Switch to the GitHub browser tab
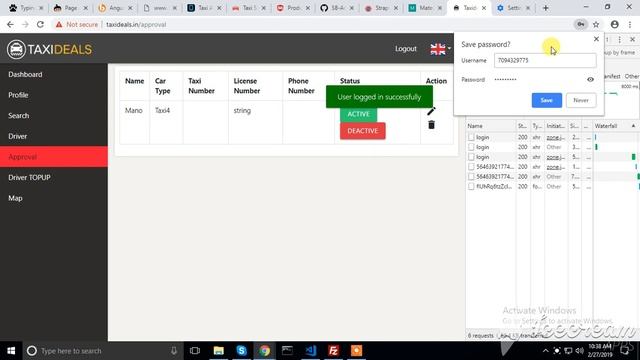Viewport: 640px width, 360px height. click(x=337, y=8)
